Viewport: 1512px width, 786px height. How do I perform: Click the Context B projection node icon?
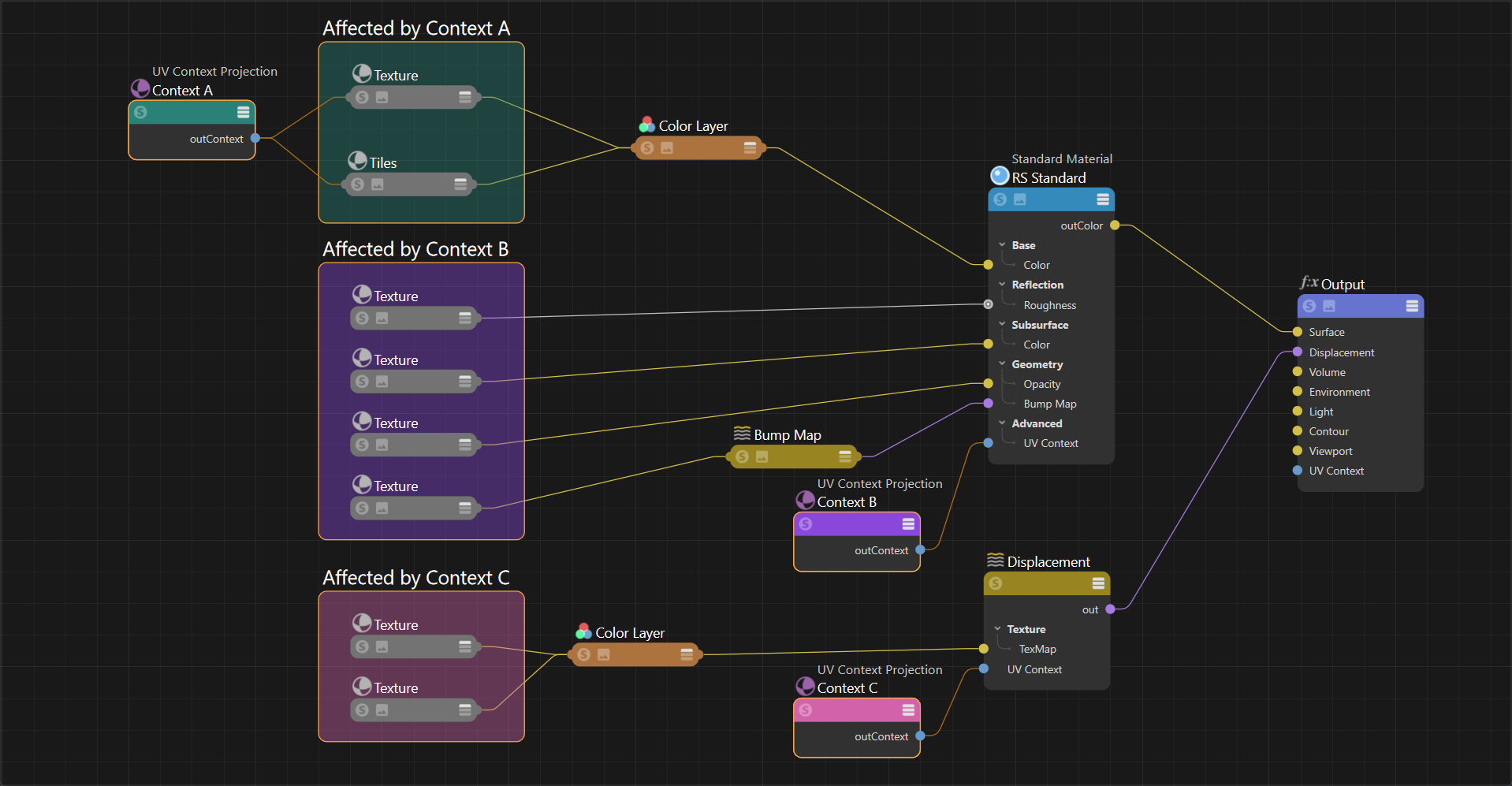[805, 500]
